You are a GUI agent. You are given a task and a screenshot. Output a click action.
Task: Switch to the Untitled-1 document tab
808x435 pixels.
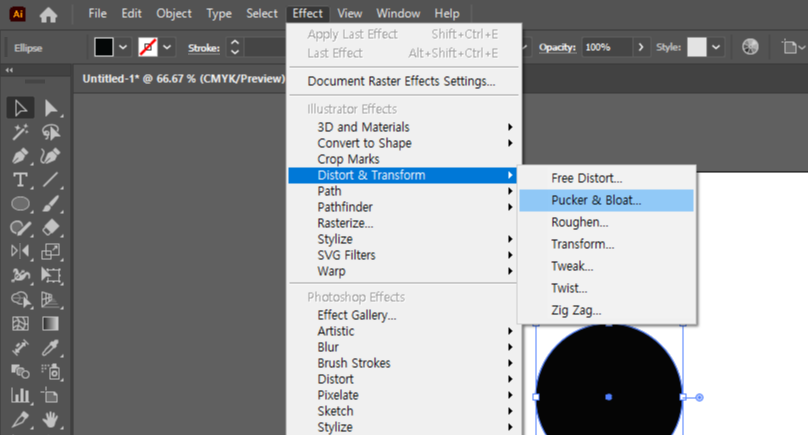[183, 79]
